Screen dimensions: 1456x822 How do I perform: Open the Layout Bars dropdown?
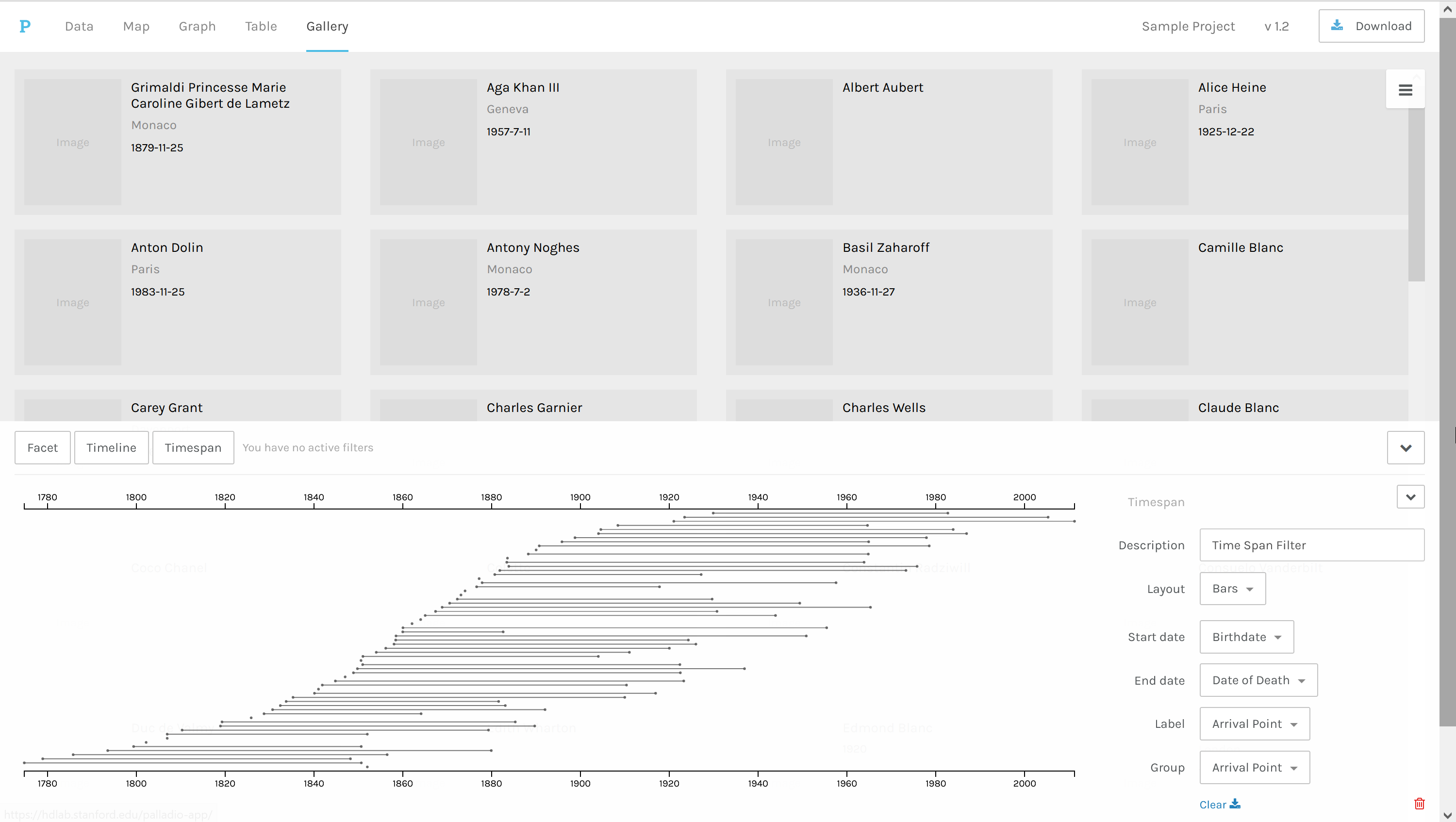(1232, 588)
